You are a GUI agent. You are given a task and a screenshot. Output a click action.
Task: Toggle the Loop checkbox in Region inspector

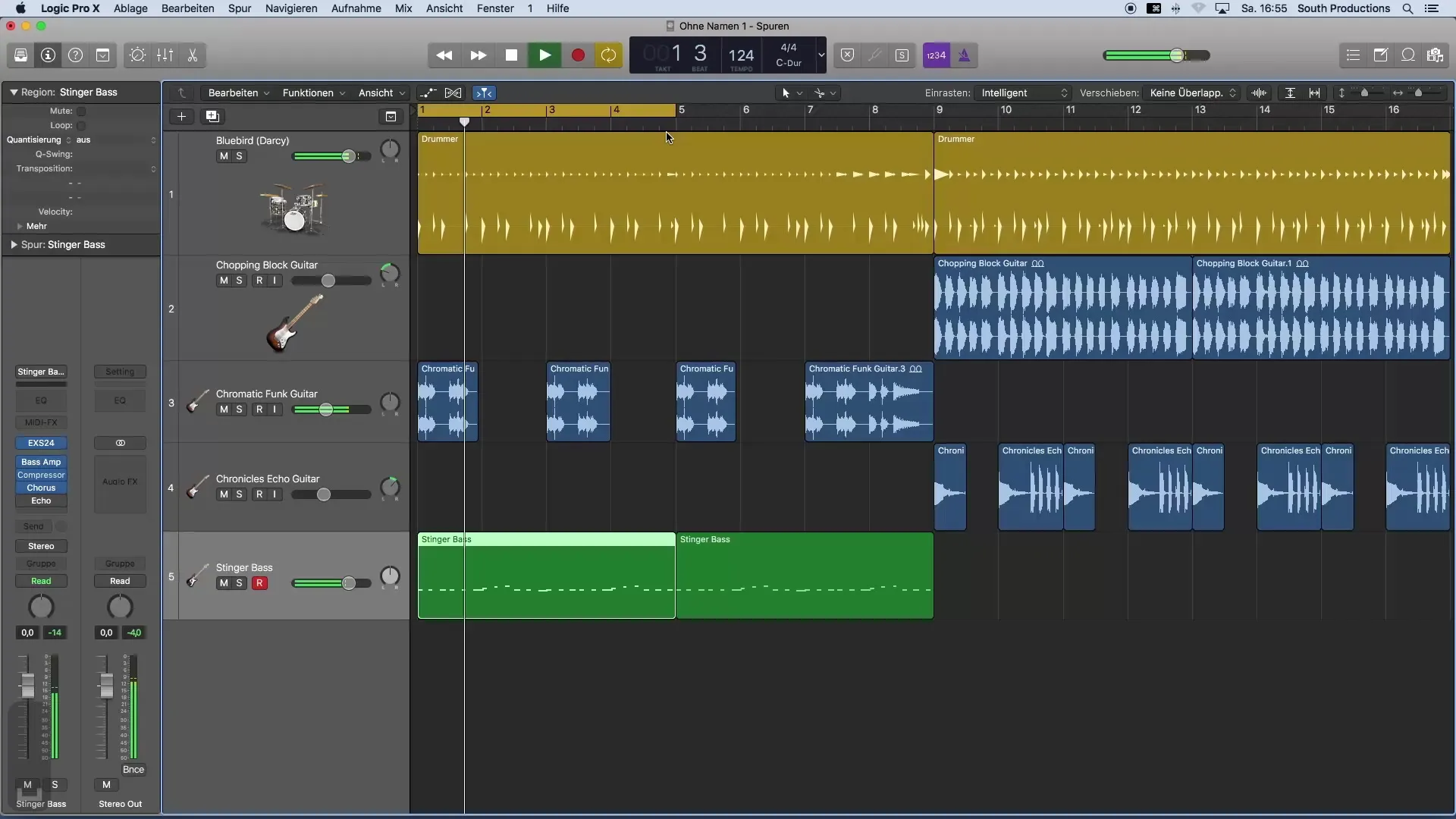(x=81, y=126)
